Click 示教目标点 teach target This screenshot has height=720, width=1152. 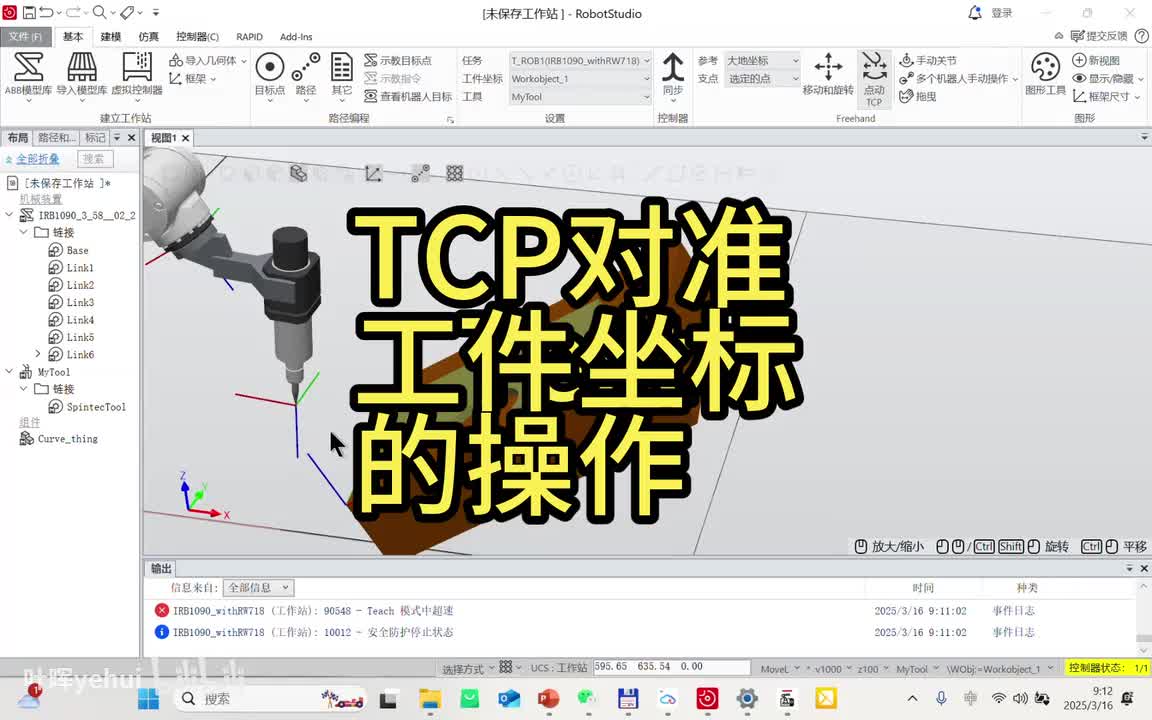click(397, 60)
